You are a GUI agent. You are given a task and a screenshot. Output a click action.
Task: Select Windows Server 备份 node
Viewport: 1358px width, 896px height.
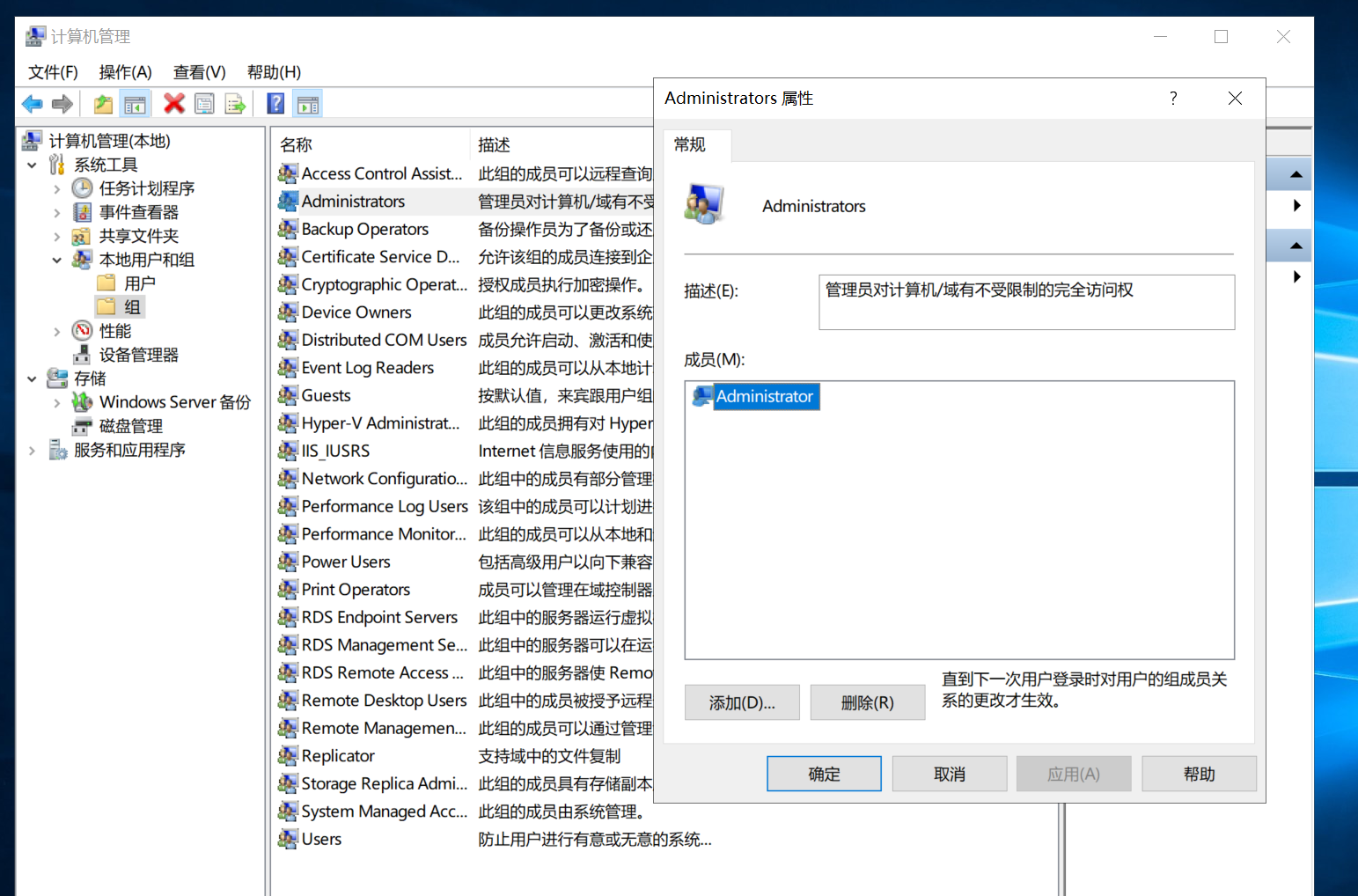pyautogui.click(x=174, y=402)
